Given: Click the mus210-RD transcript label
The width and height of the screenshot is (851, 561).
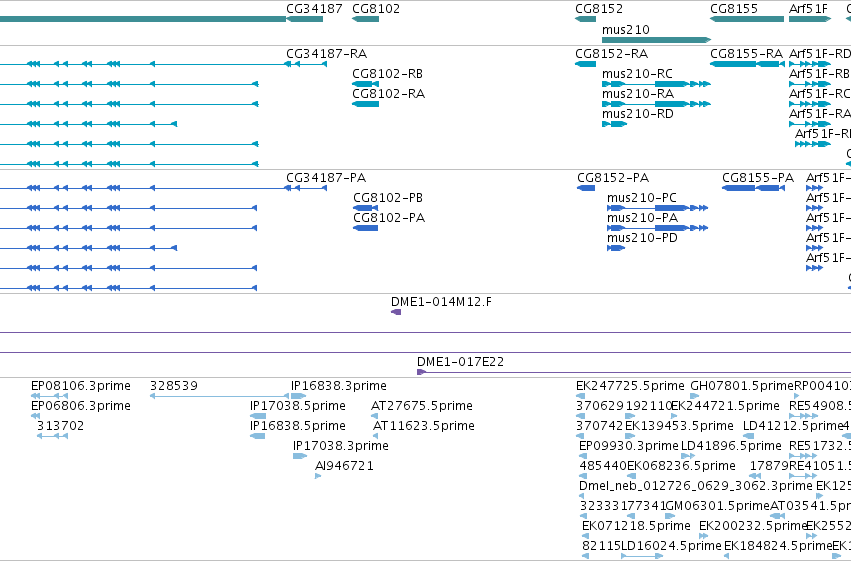Looking at the screenshot, I should pos(638,114).
